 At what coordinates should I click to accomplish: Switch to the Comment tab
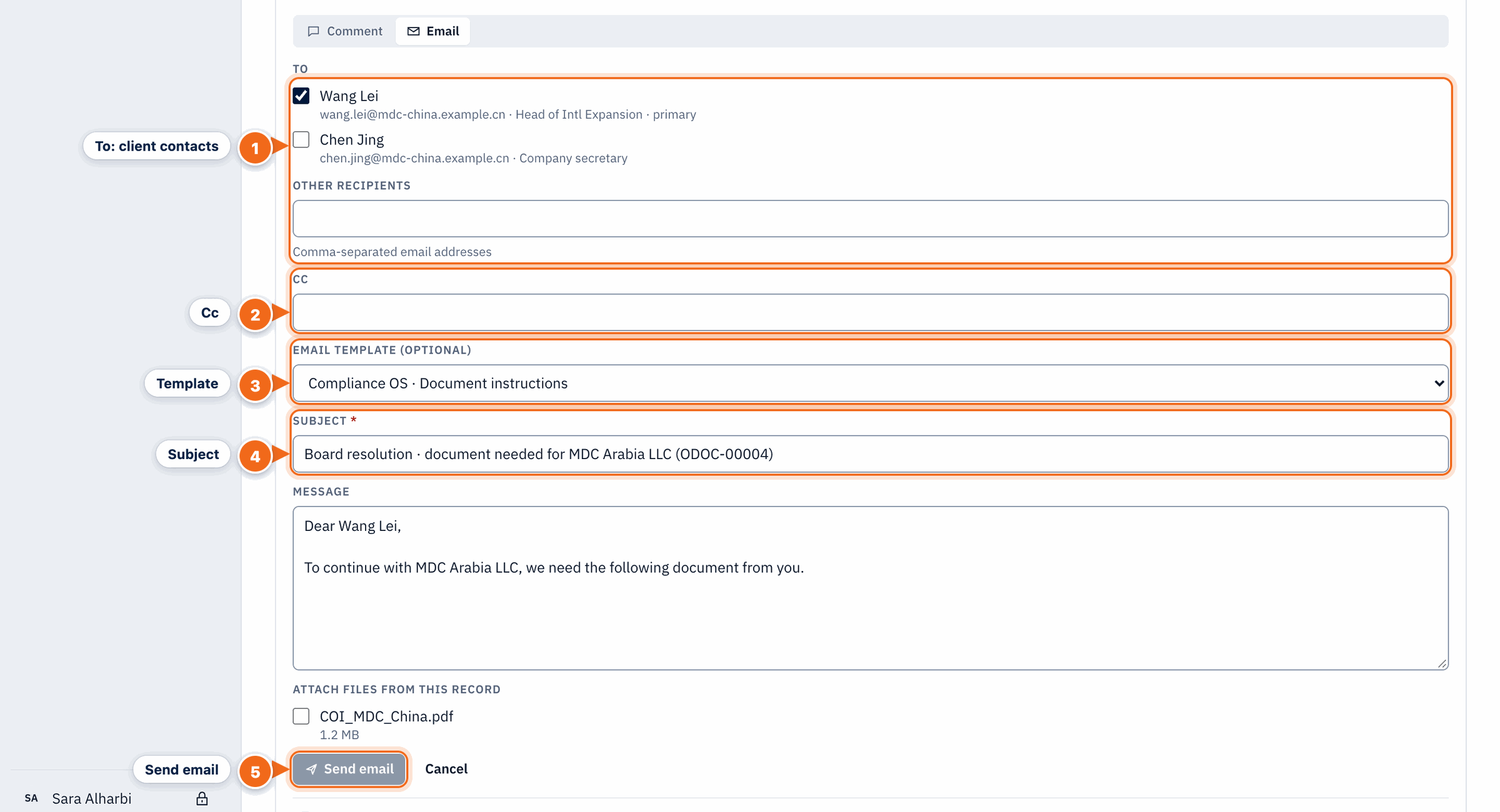[344, 31]
